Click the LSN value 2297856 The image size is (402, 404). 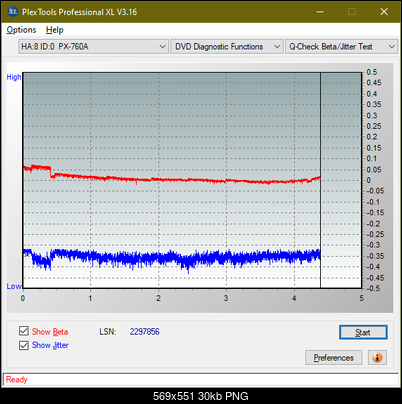pos(145,332)
